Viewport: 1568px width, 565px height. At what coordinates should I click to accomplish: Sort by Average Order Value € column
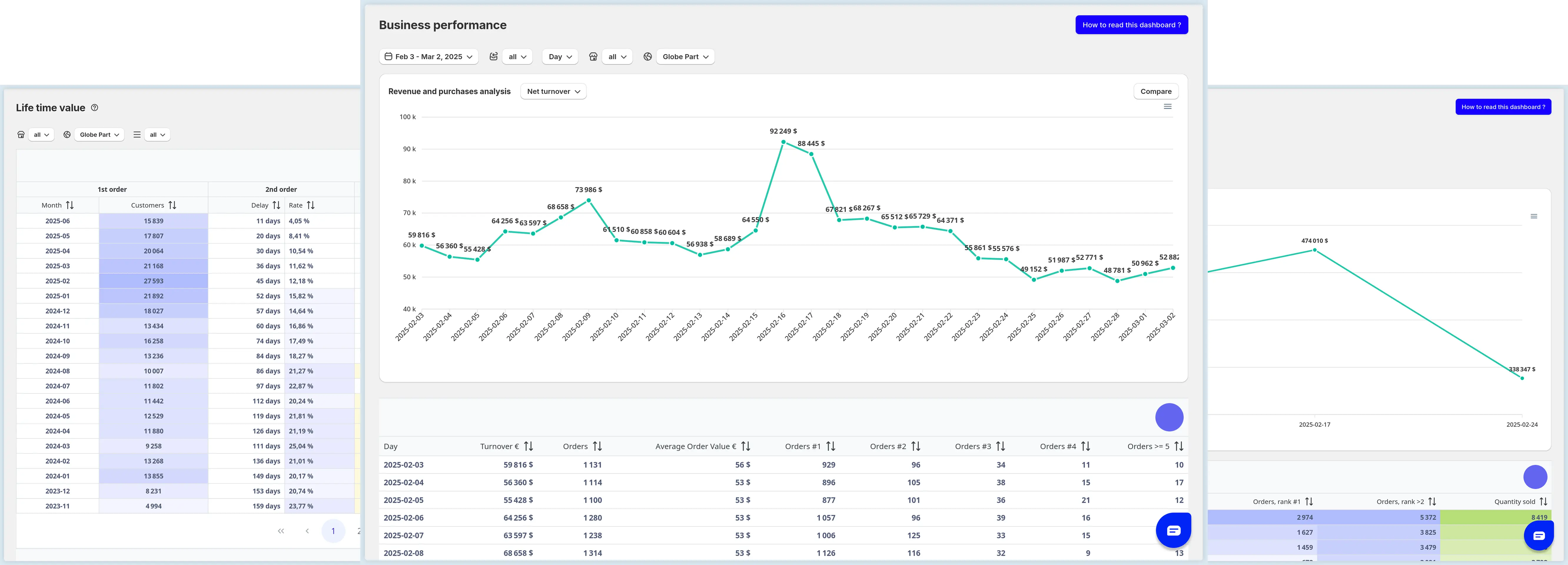click(x=746, y=446)
